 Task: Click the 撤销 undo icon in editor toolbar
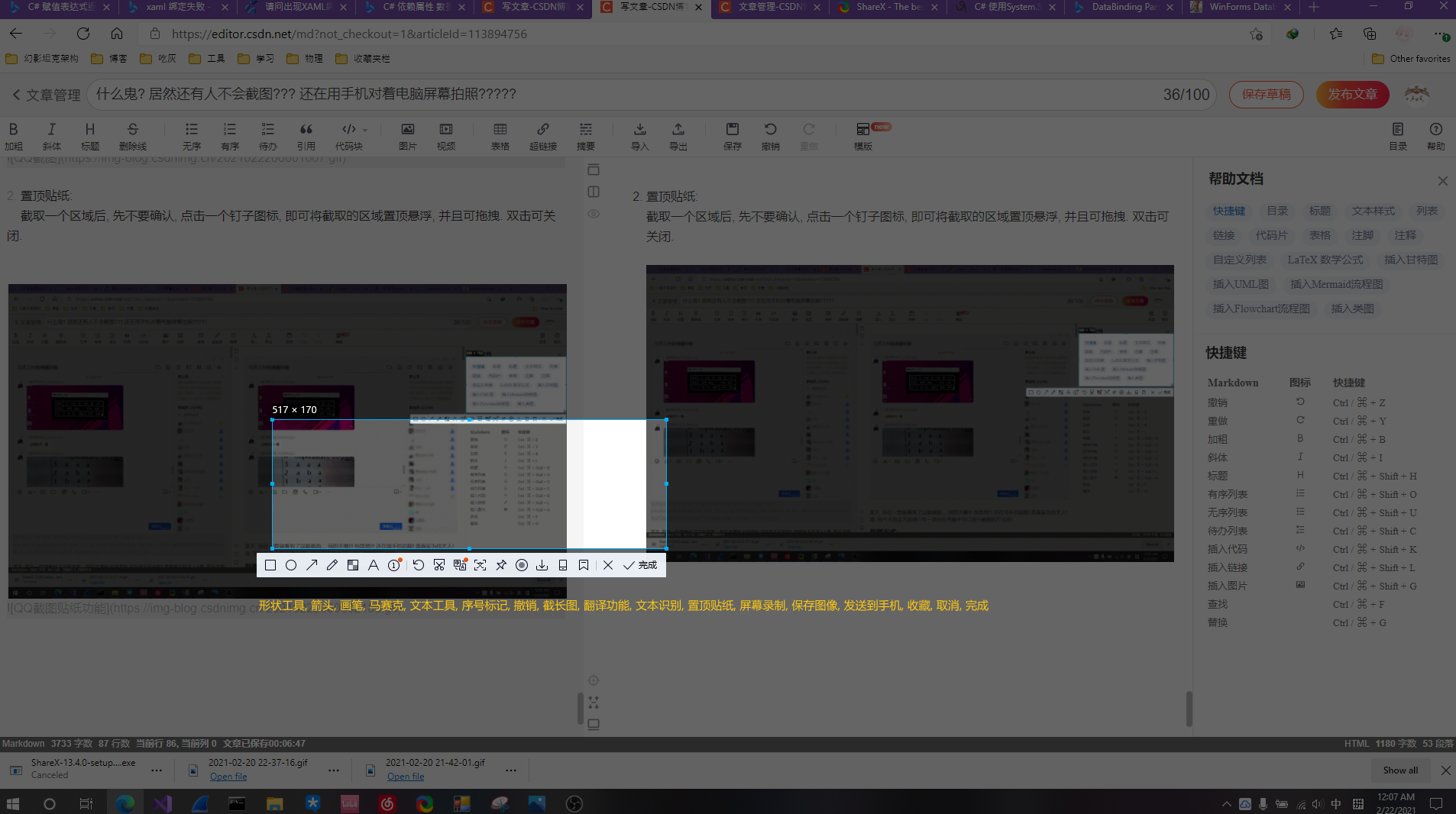tap(771, 136)
